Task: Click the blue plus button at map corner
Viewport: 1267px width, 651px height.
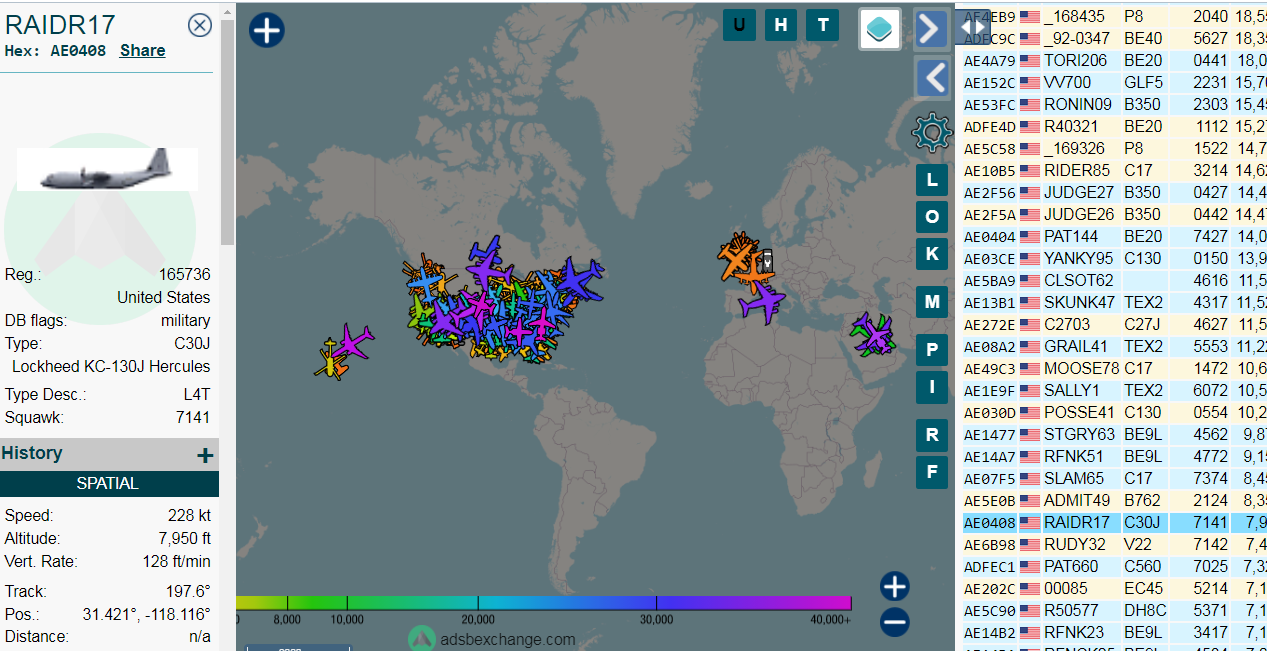Action: pos(266,30)
